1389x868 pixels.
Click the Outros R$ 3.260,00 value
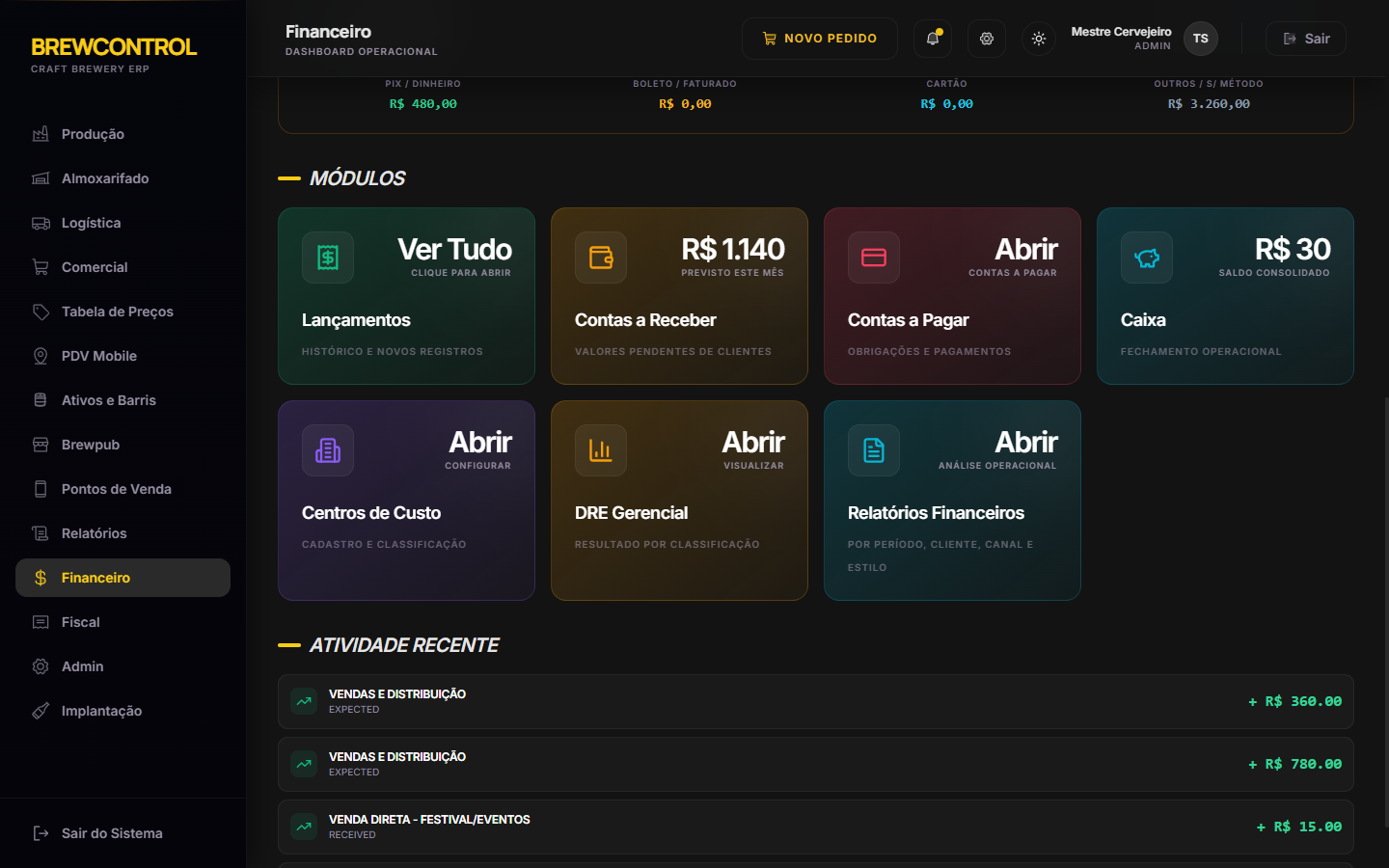1209,104
